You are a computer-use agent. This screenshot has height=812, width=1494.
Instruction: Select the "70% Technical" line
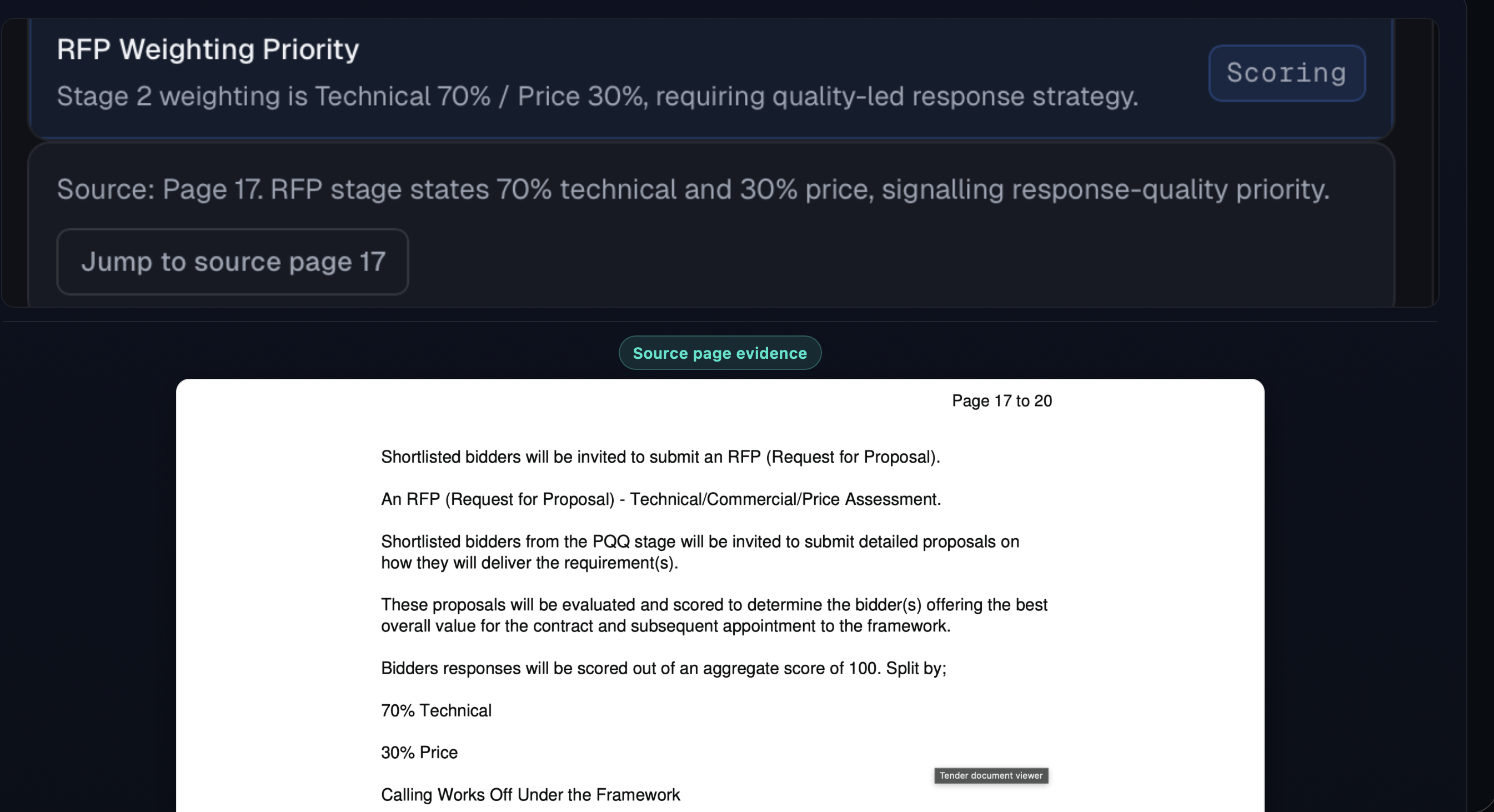pyautogui.click(x=435, y=710)
